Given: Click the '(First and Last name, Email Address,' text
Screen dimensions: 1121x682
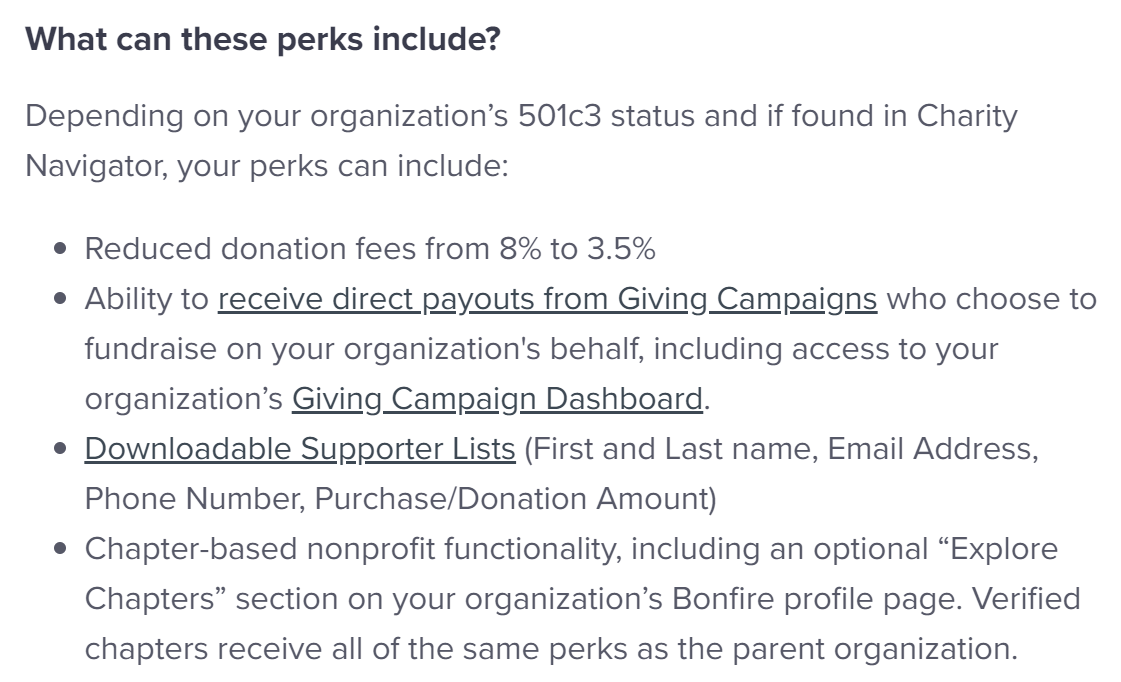Looking at the screenshot, I should click(781, 450).
